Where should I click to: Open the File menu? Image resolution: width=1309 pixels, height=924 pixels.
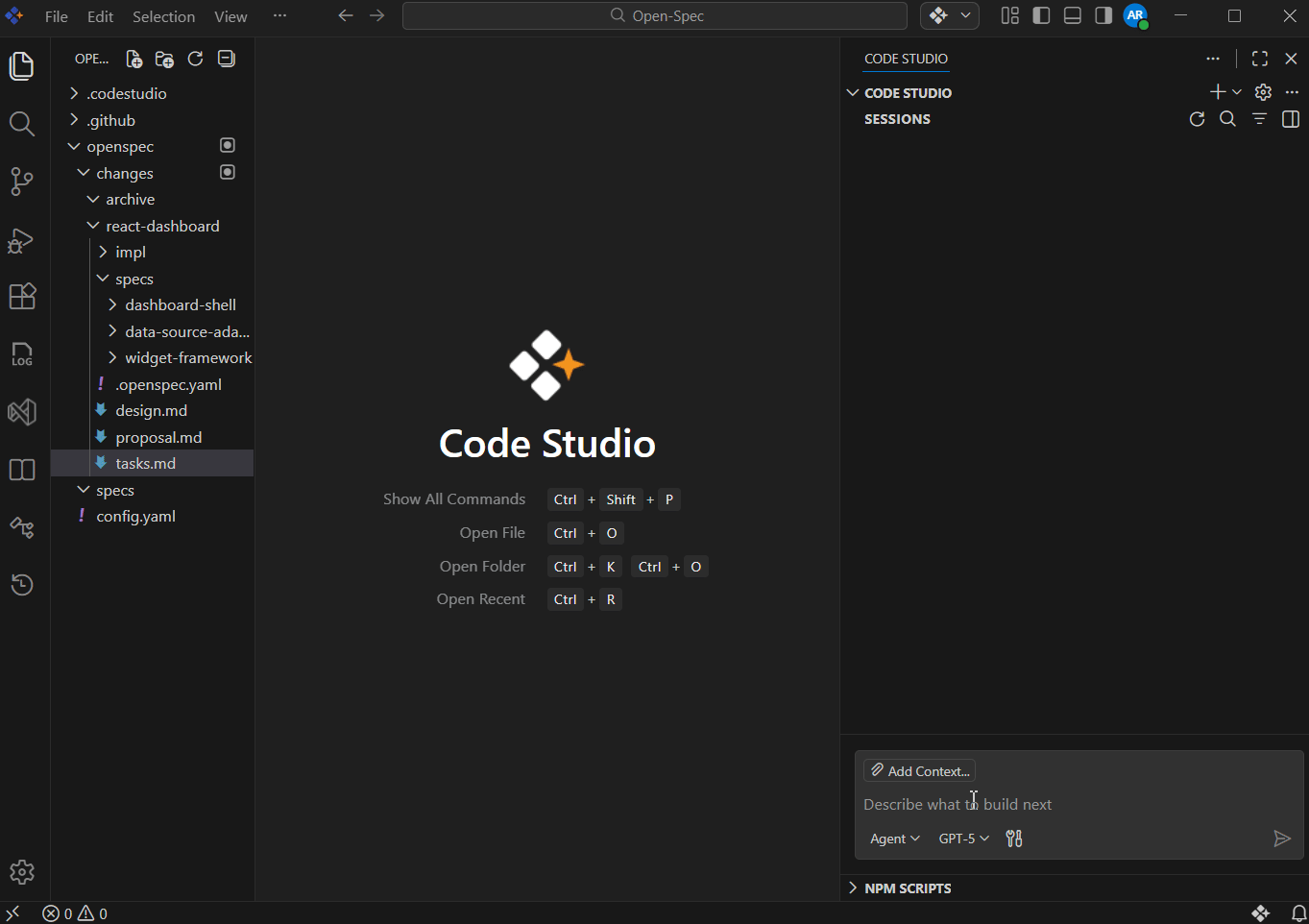pyautogui.click(x=57, y=16)
